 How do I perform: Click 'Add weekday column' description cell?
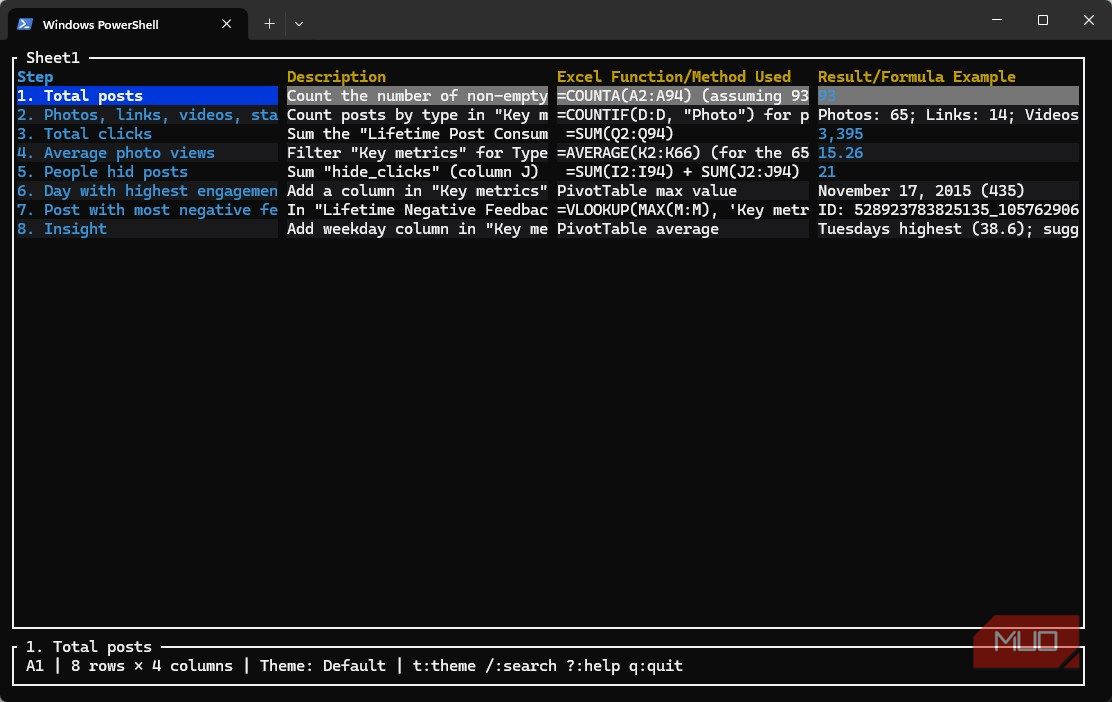click(x=417, y=229)
